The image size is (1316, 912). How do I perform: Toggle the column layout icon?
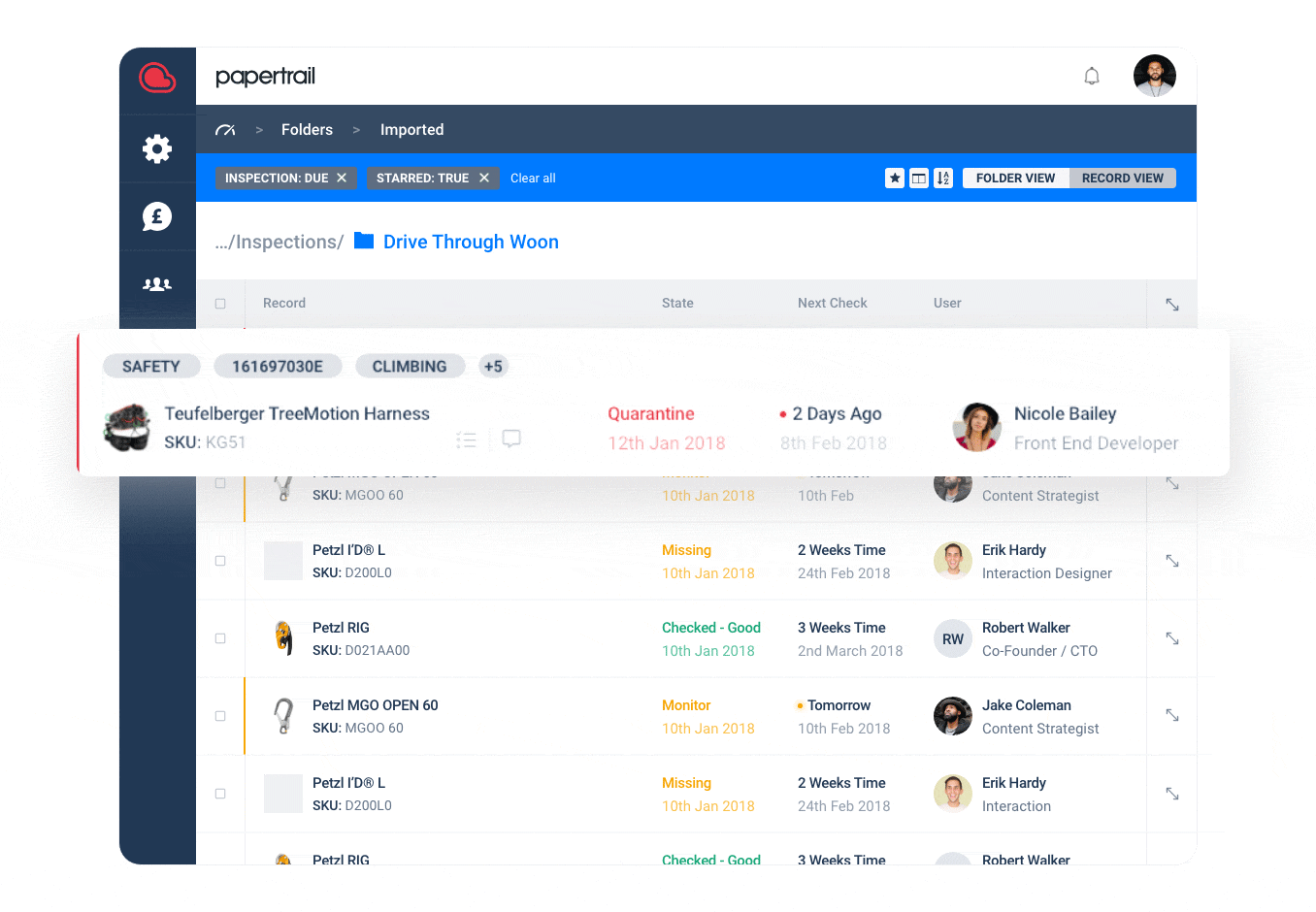coord(919,178)
